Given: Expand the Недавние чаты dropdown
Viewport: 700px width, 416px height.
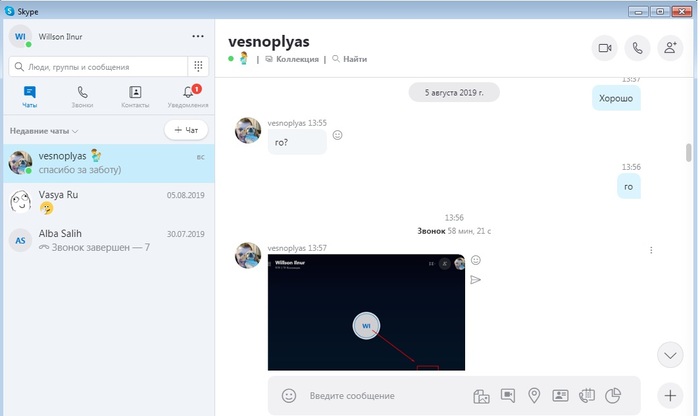Looking at the screenshot, I should pos(44,131).
